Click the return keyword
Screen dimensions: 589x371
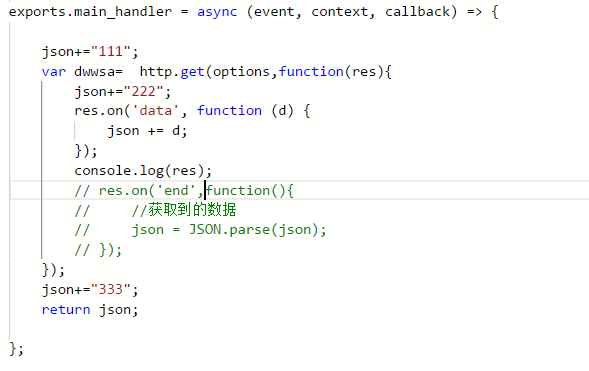[x=66, y=310]
